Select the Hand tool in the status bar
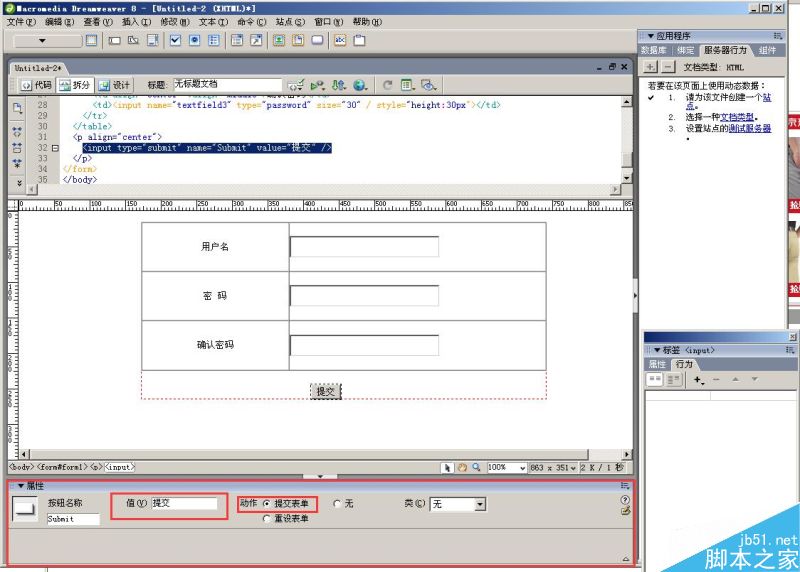 462,467
